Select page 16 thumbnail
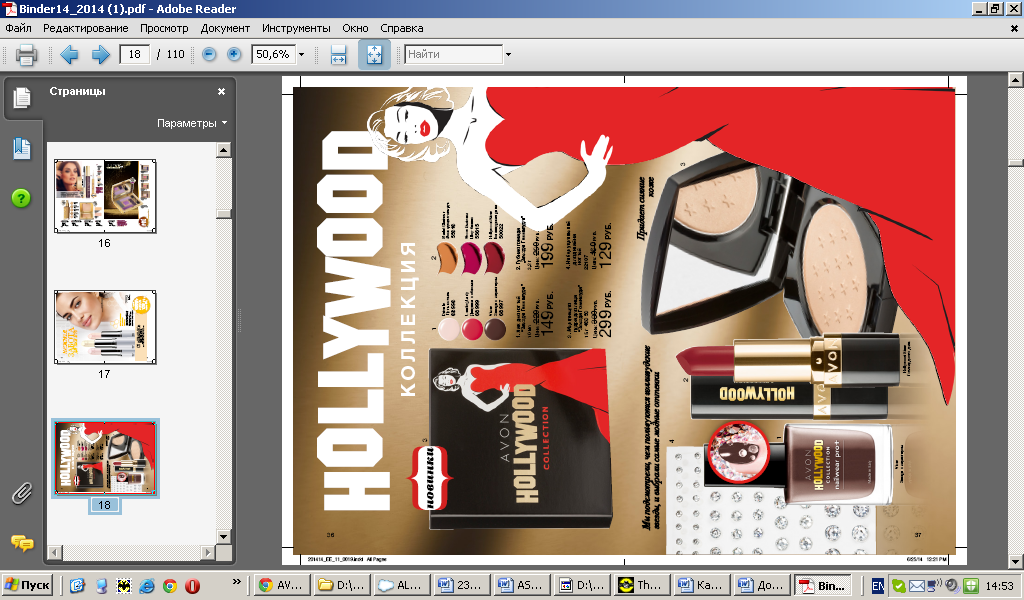 point(105,196)
